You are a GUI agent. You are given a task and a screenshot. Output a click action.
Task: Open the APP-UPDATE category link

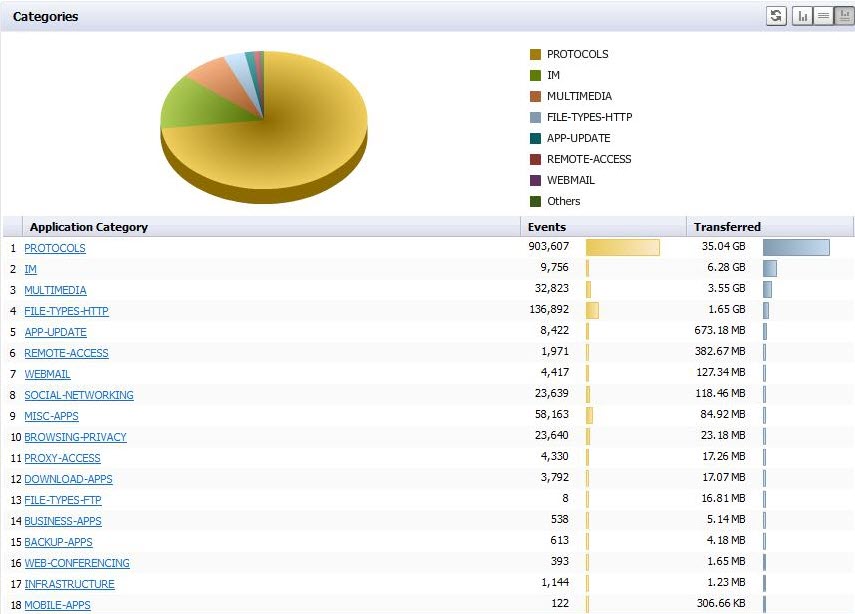pyautogui.click(x=56, y=332)
